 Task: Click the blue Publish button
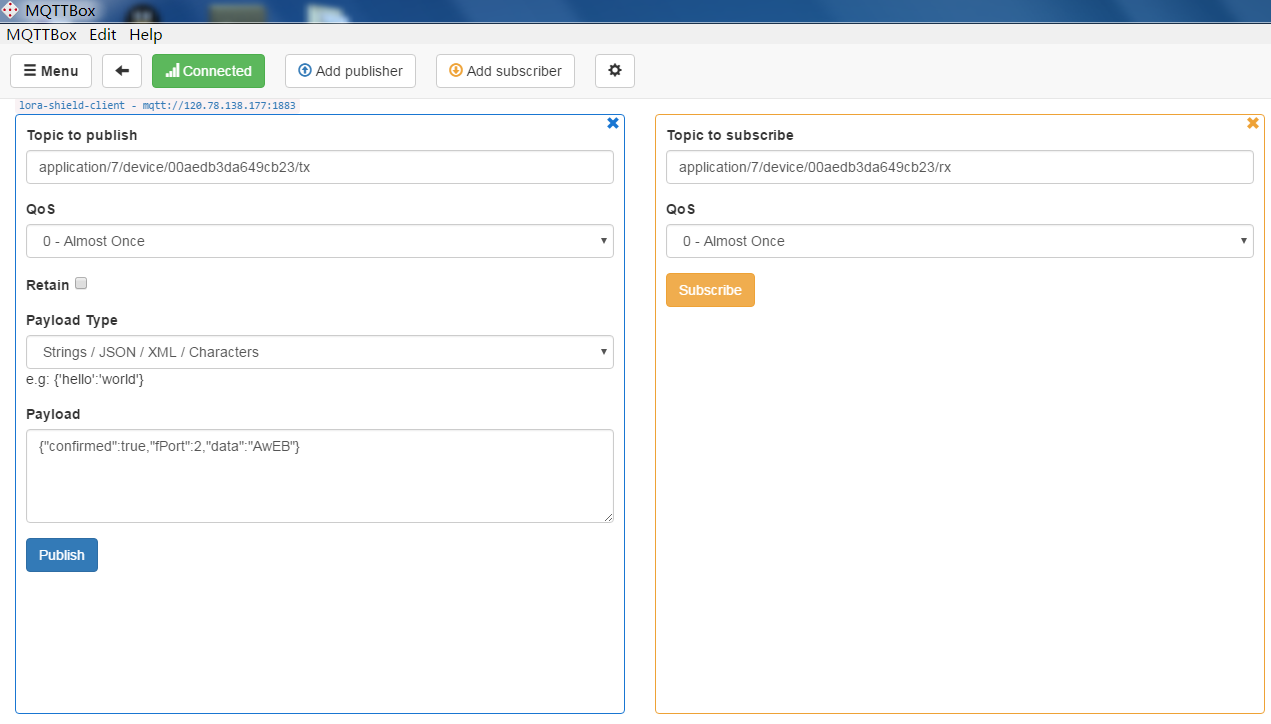click(62, 555)
